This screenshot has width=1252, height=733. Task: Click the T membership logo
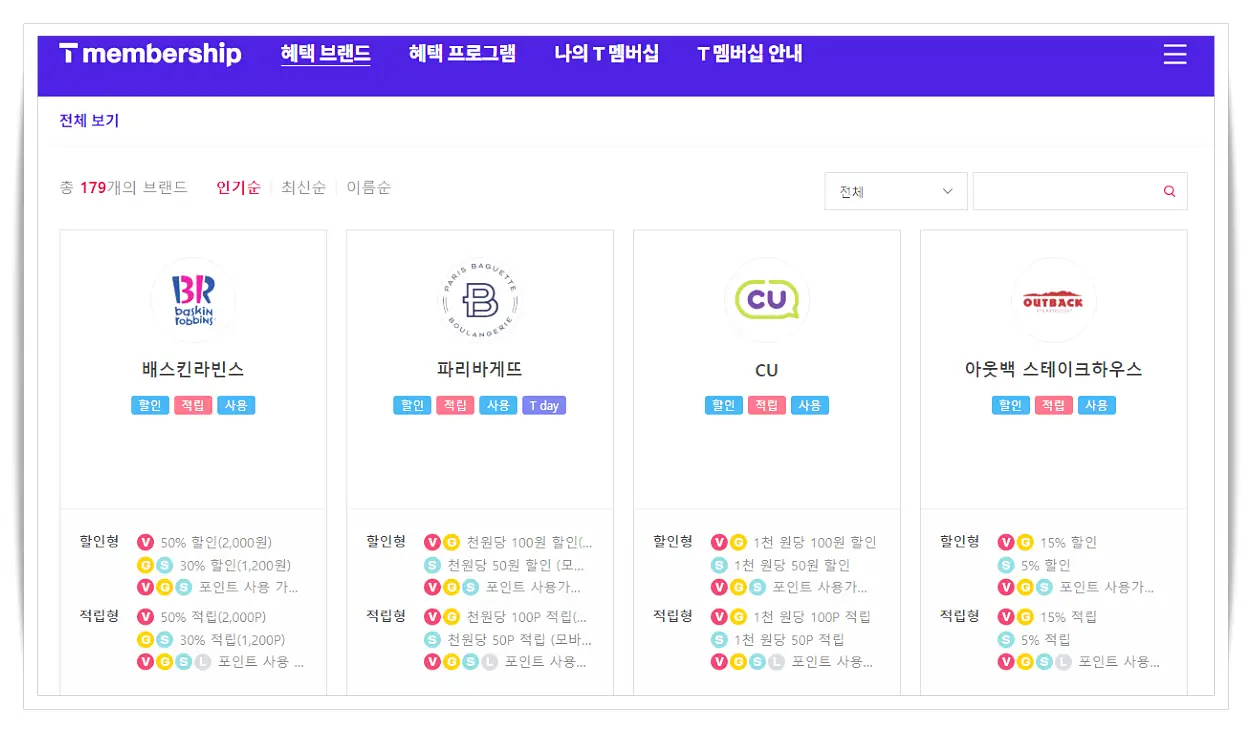(150, 54)
